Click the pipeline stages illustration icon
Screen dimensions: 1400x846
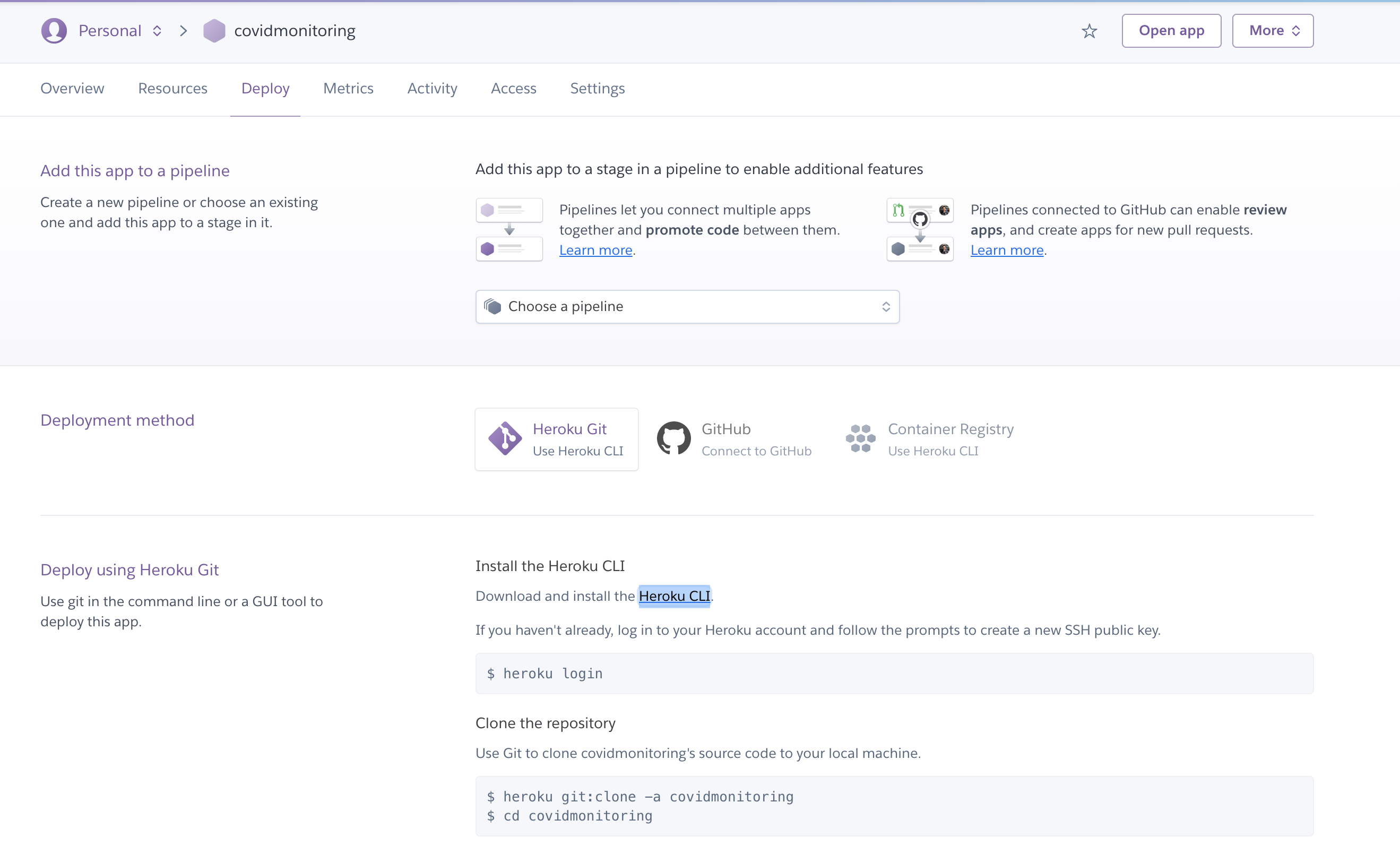[x=509, y=229]
